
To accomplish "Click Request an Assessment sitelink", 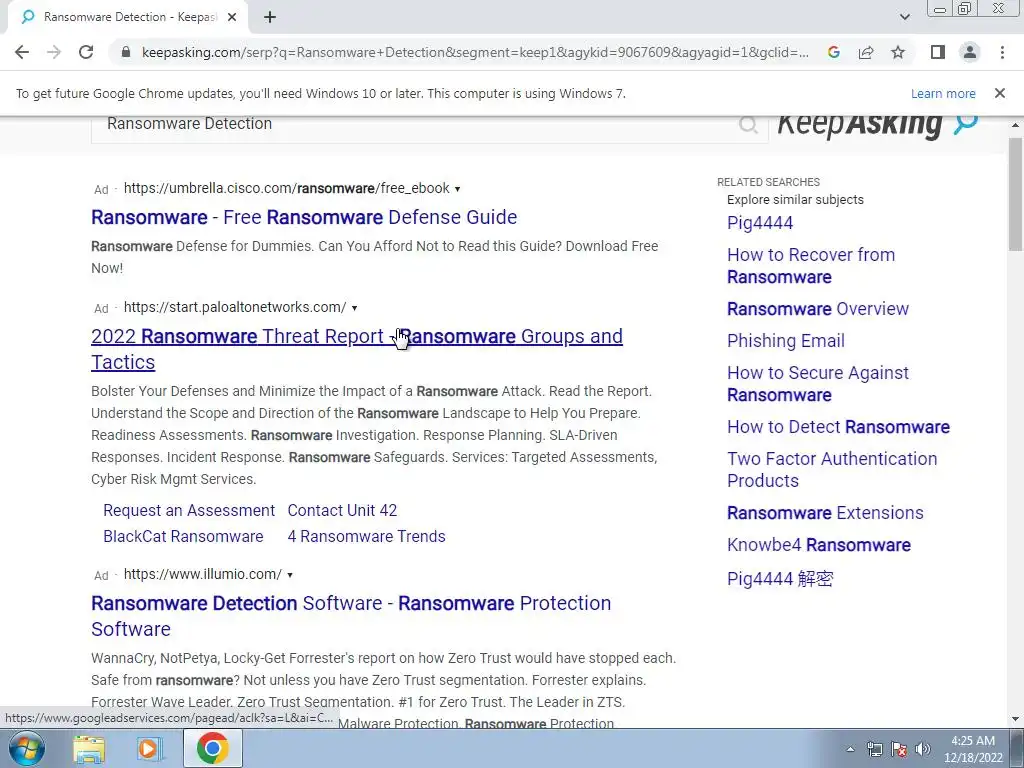I will pyautogui.click(x=189, y=511).
